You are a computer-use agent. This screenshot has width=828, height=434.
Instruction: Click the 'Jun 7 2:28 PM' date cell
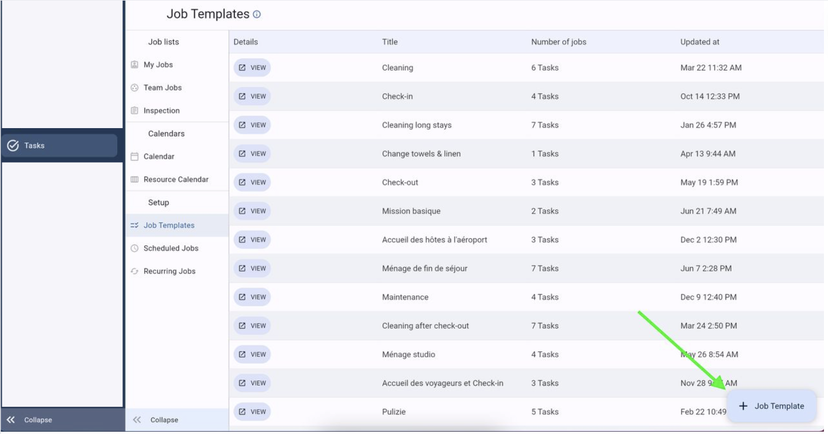click(706, 268)
